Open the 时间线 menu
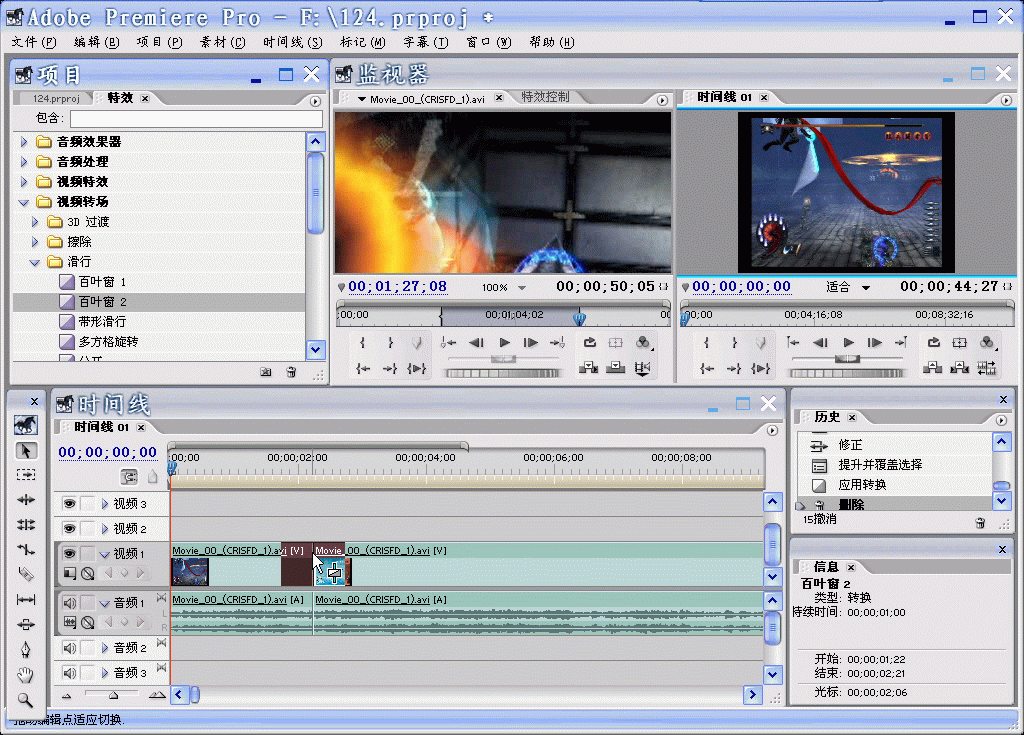Viewport: 1024px width, 735px height. click(293, 42)
